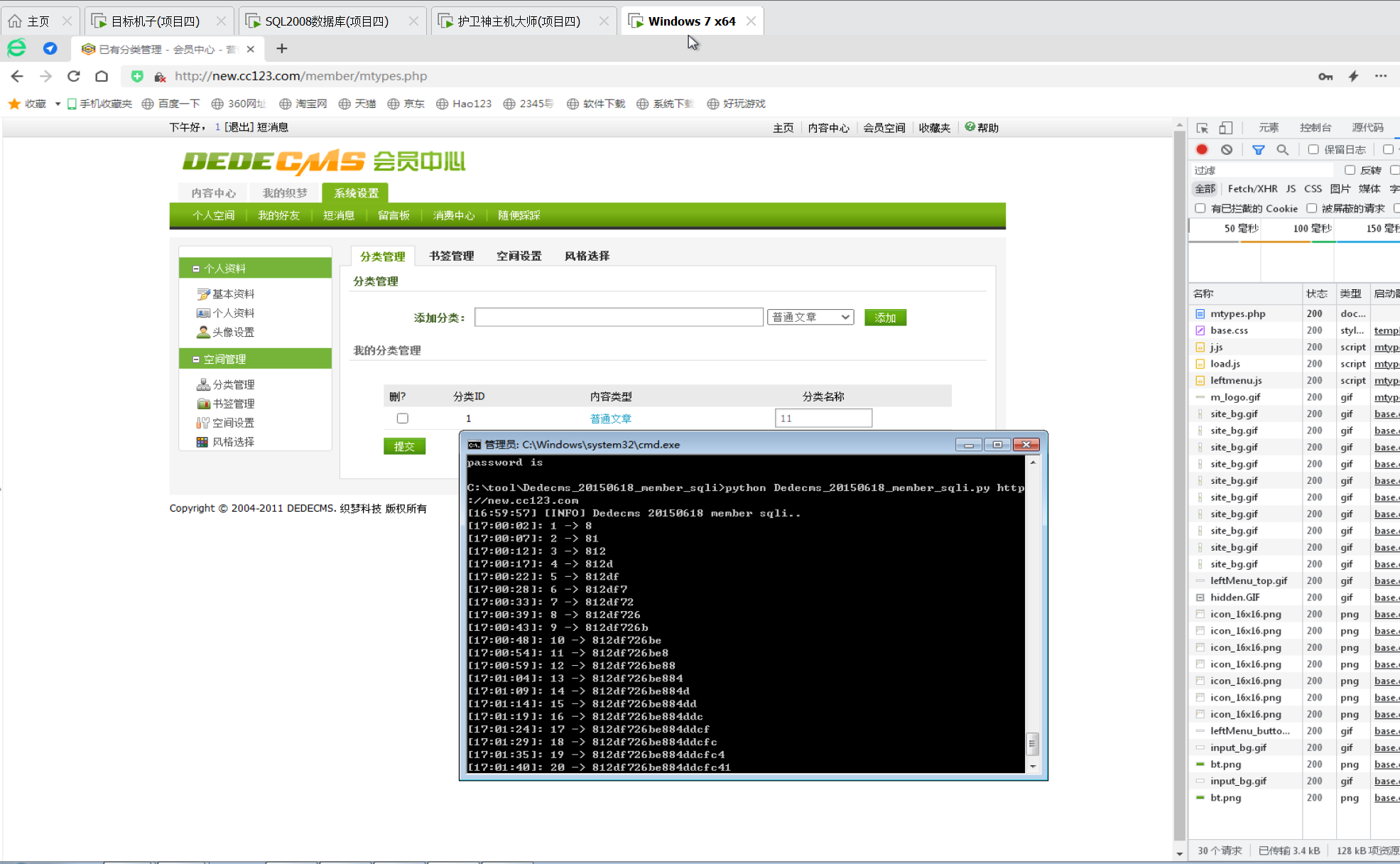Image resolution: width=1400 pixels, height=864 pixels.
Task: Check 被屏蔽的请求 option
Action: [x=1311, y=208]
